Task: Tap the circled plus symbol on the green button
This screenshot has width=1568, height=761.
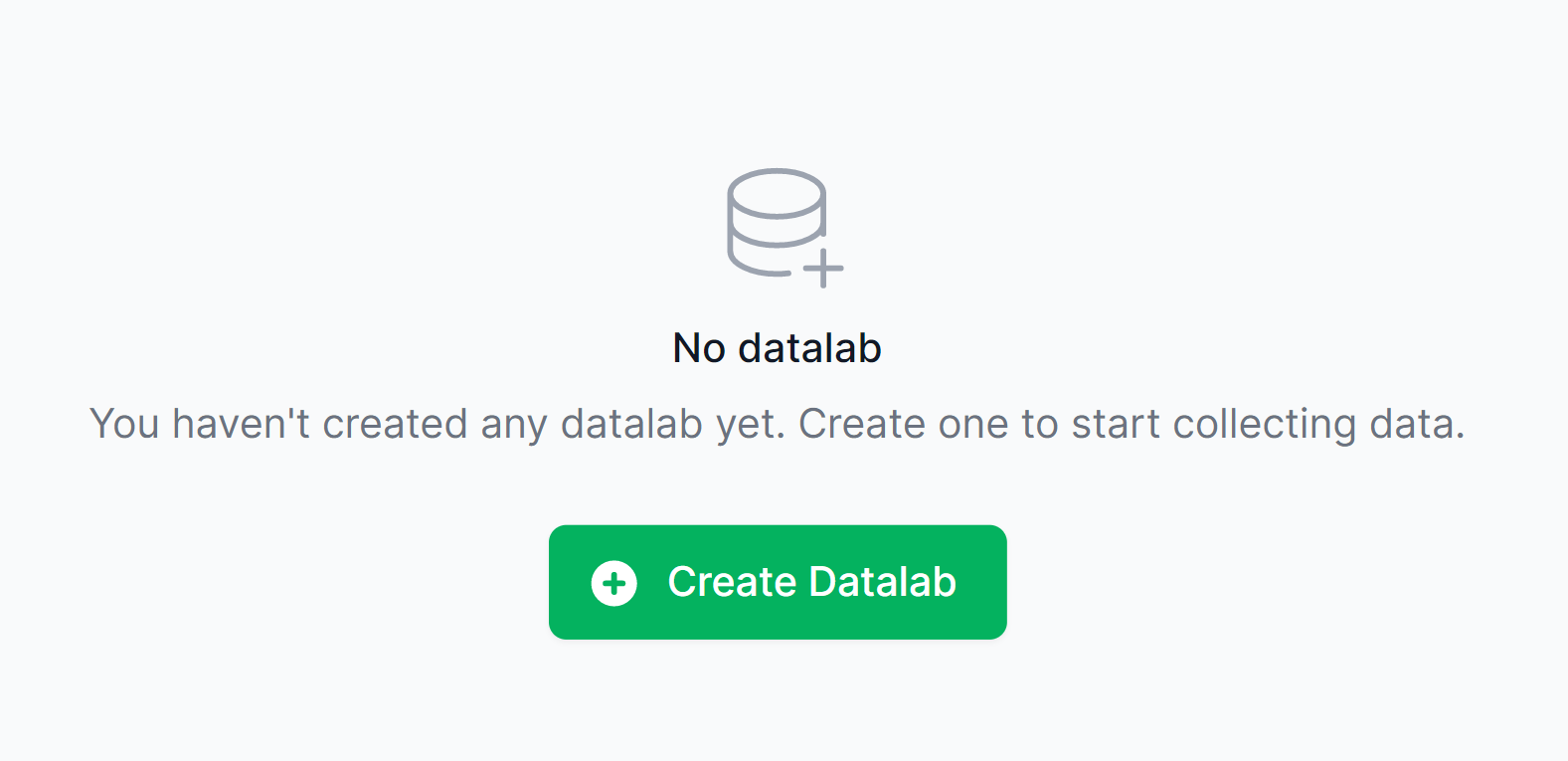Action: [x=614, y=583]
